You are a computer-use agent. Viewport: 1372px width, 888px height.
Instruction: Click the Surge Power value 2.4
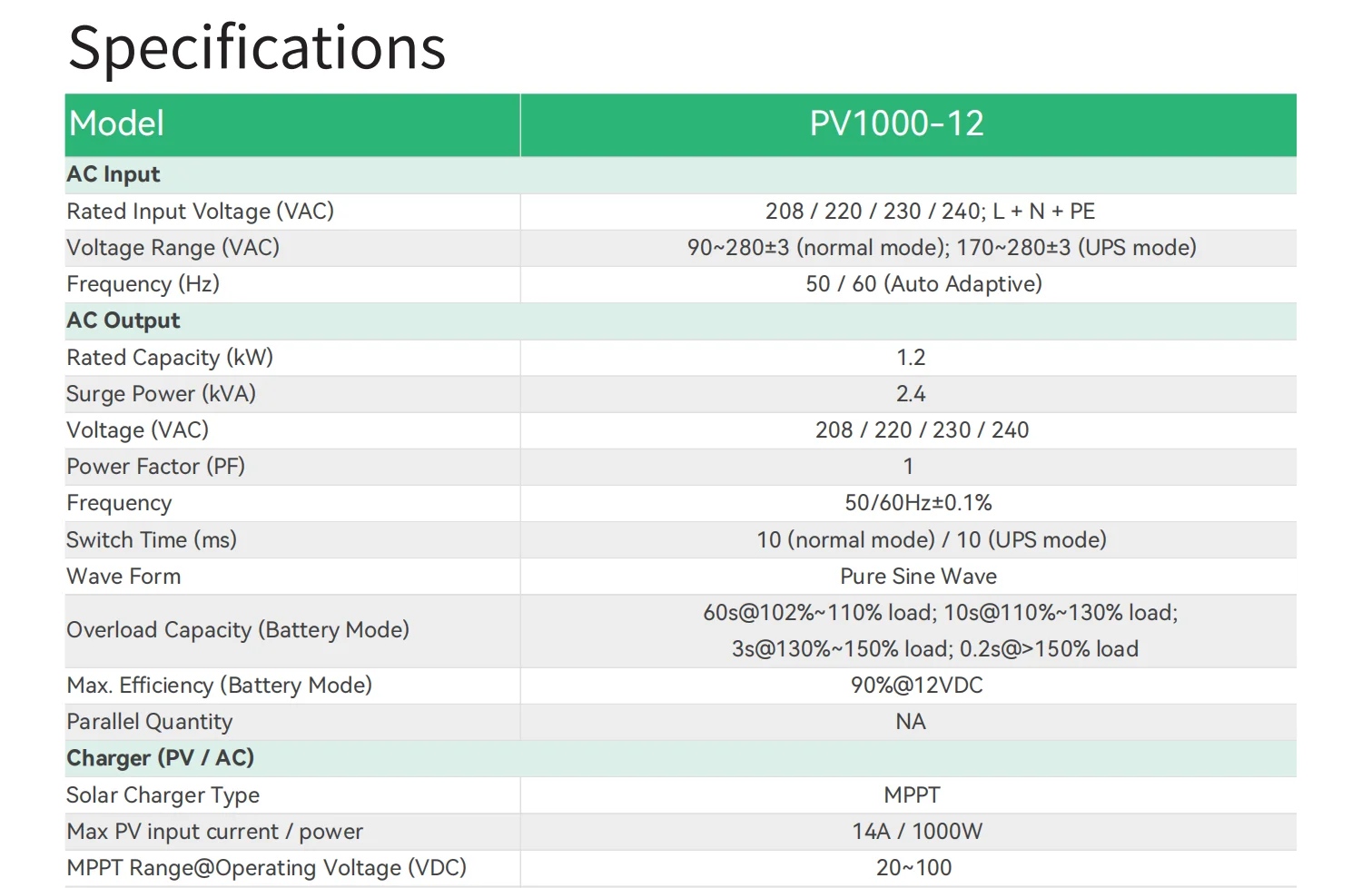911,394
